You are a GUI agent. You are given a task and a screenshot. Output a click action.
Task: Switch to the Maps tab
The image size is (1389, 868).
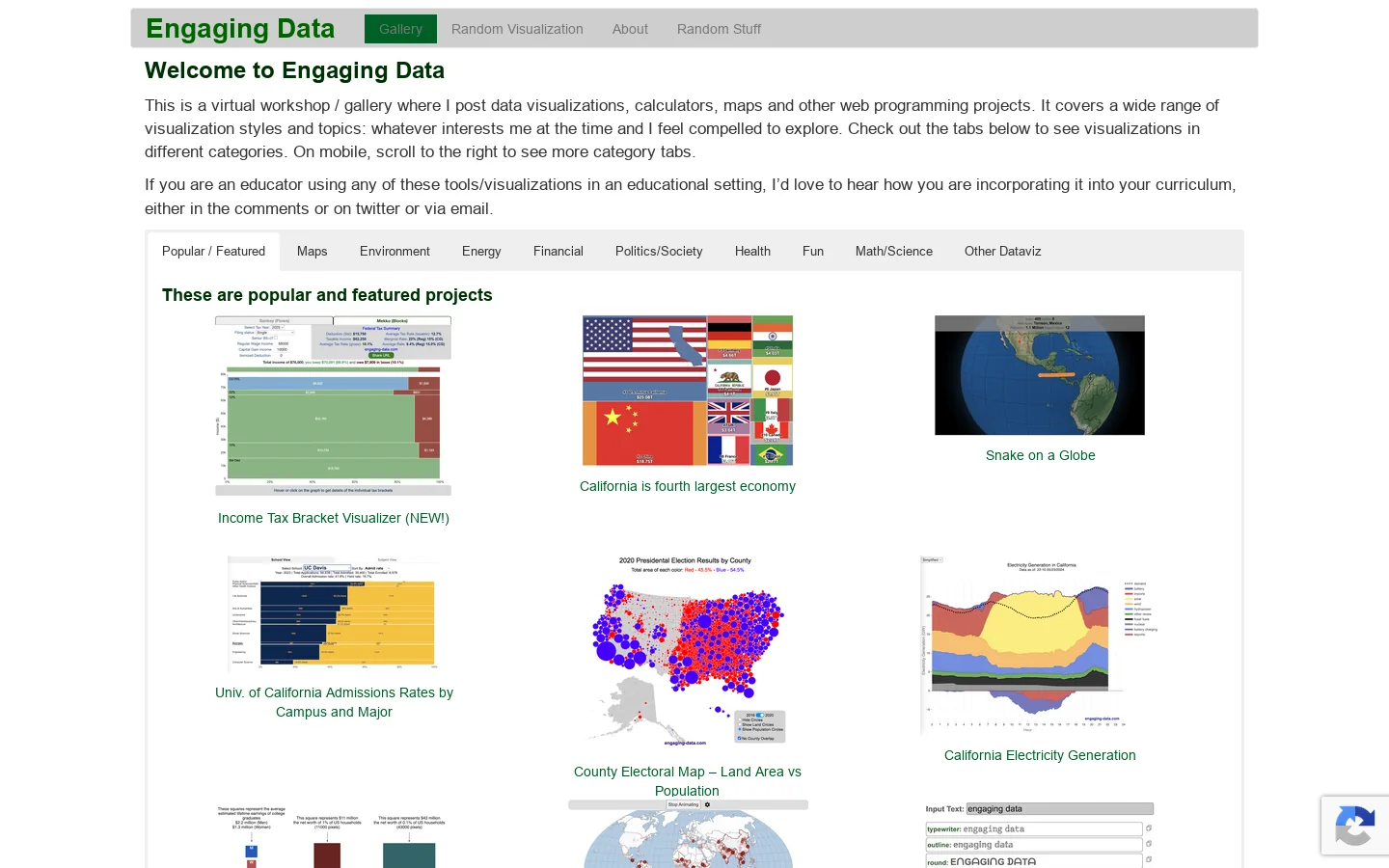coord(312,251)
